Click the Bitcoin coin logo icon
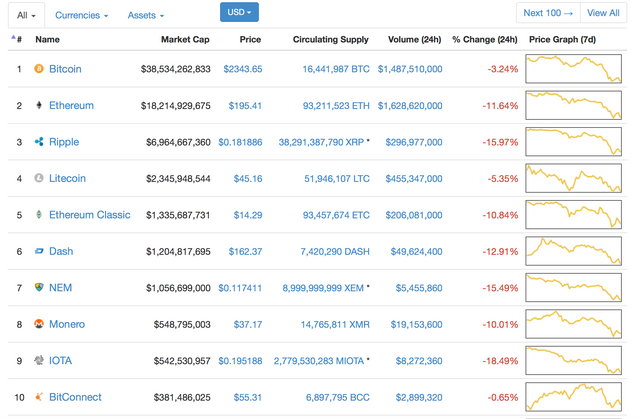Viewport: 640px width, 419px height. 39,69
